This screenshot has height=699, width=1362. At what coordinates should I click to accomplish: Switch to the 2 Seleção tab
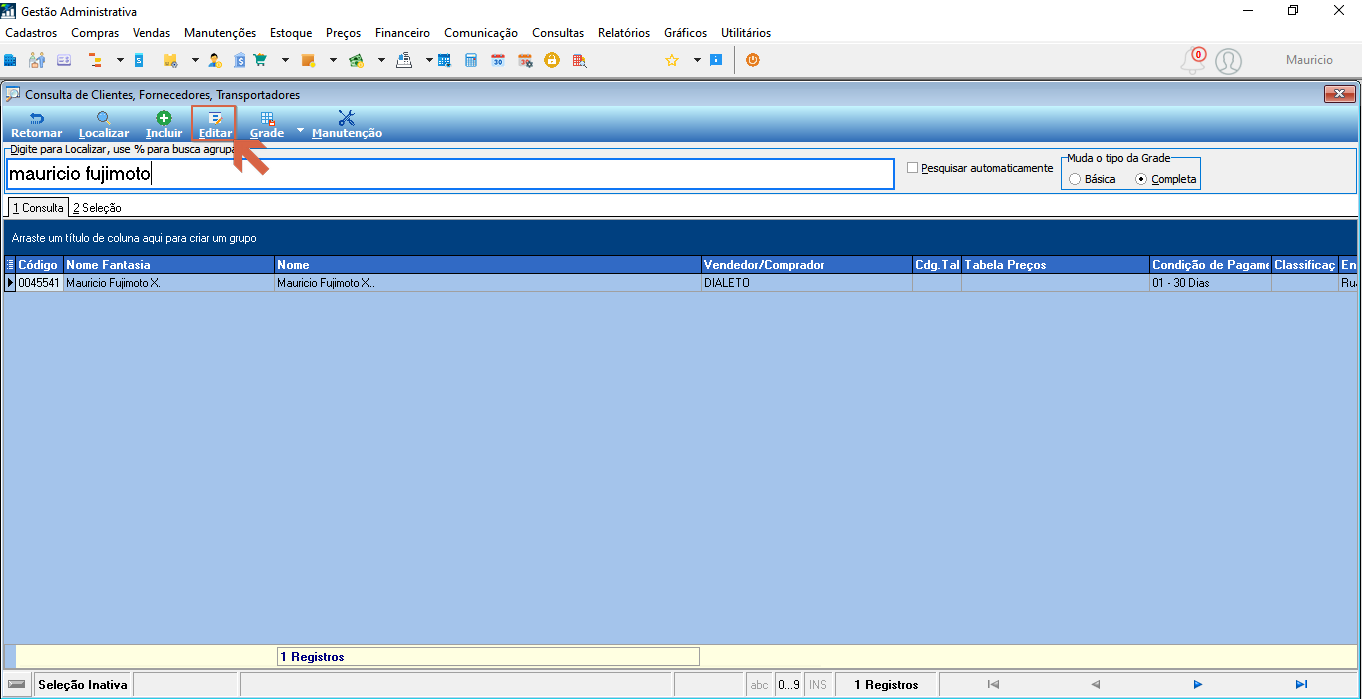(x=97, y=208)
